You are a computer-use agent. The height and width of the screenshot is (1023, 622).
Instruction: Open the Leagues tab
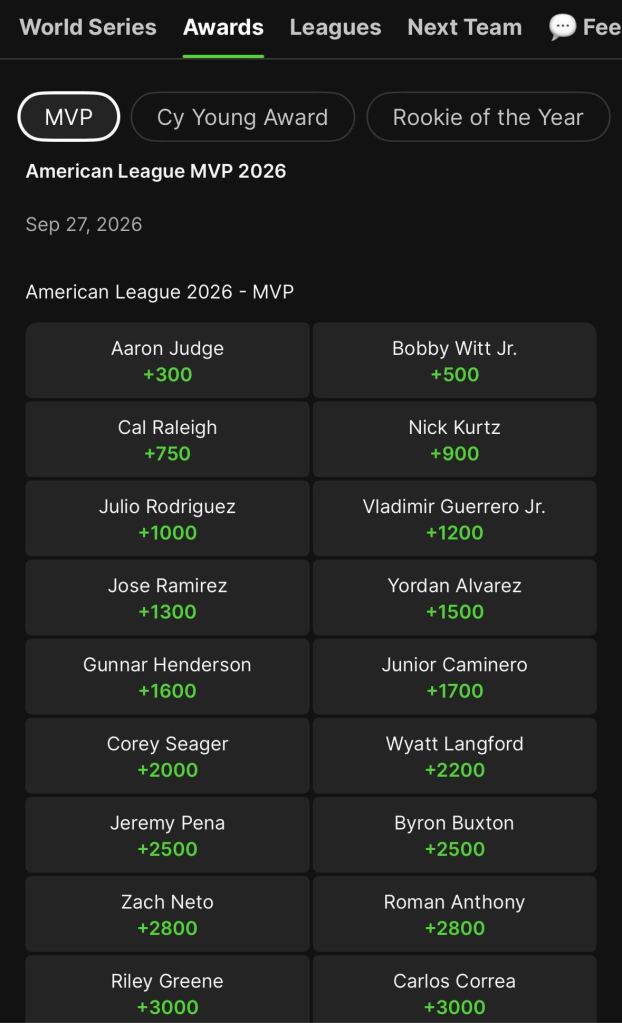point(335,27)
